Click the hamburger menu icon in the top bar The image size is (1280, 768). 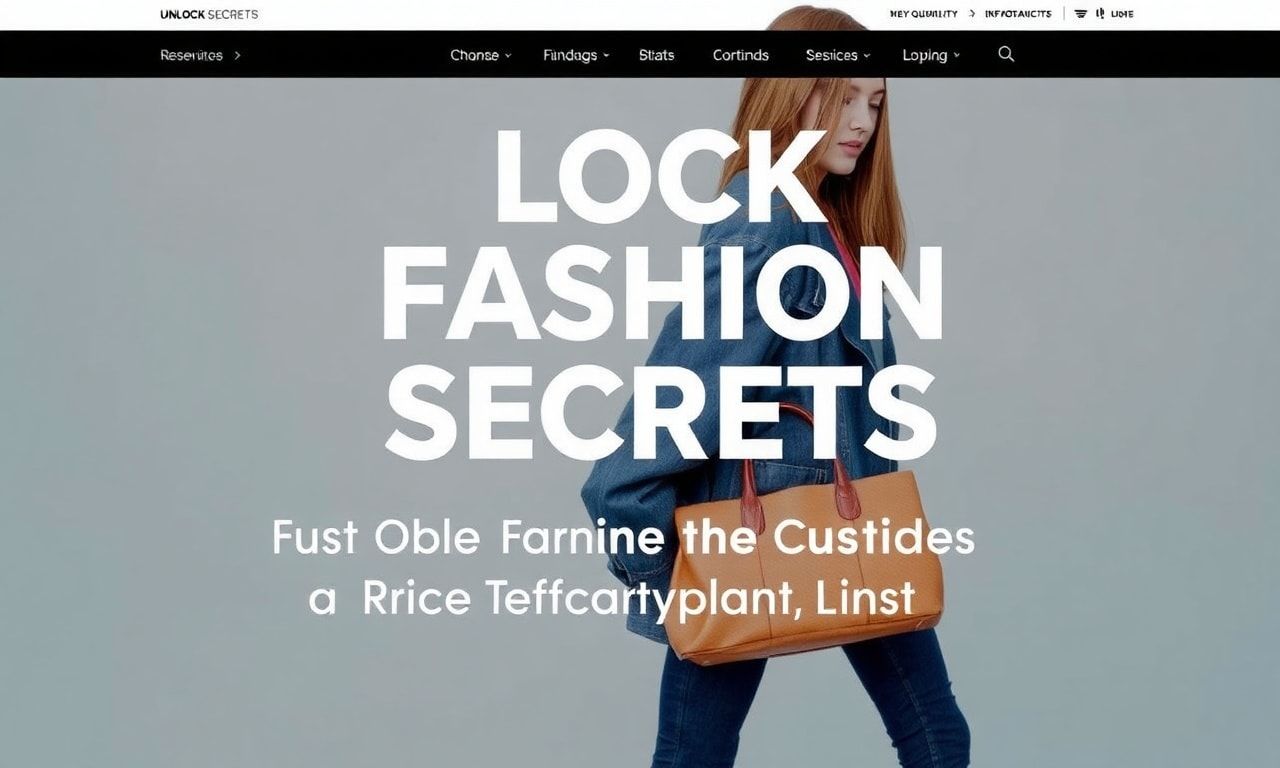coord(1081,14)
